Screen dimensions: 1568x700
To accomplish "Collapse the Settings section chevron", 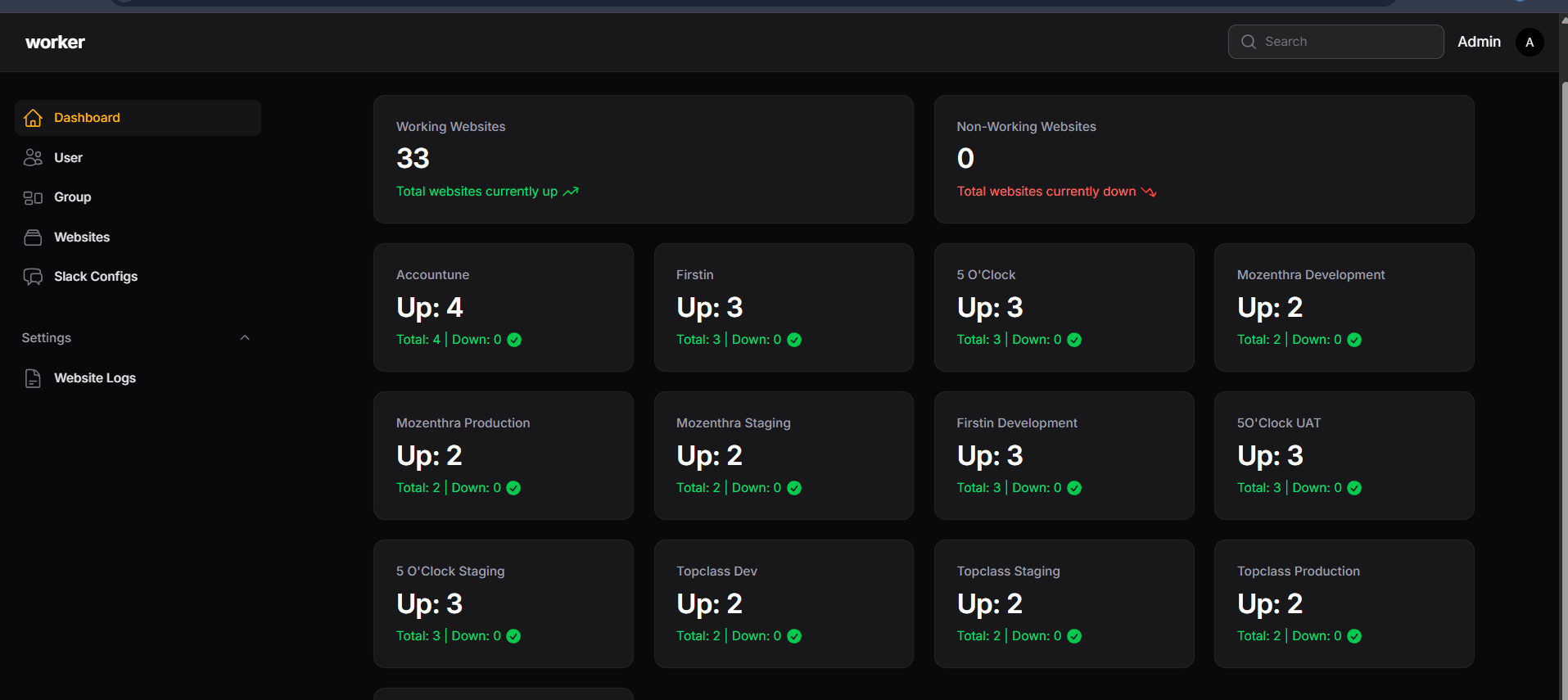I will coord(244,338).
